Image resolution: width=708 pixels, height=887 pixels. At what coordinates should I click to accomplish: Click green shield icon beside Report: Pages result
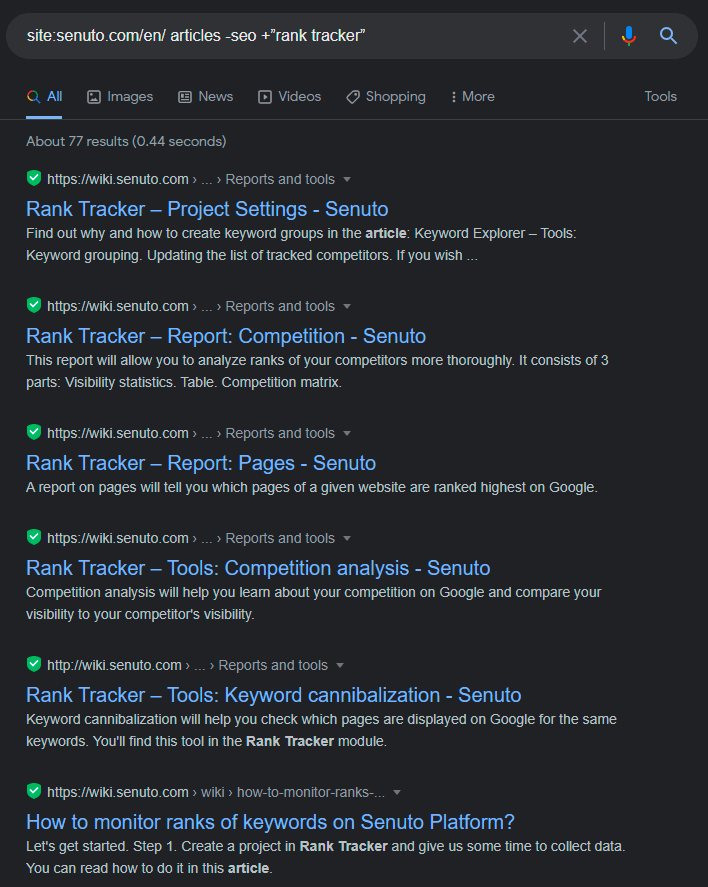[34, 432]
